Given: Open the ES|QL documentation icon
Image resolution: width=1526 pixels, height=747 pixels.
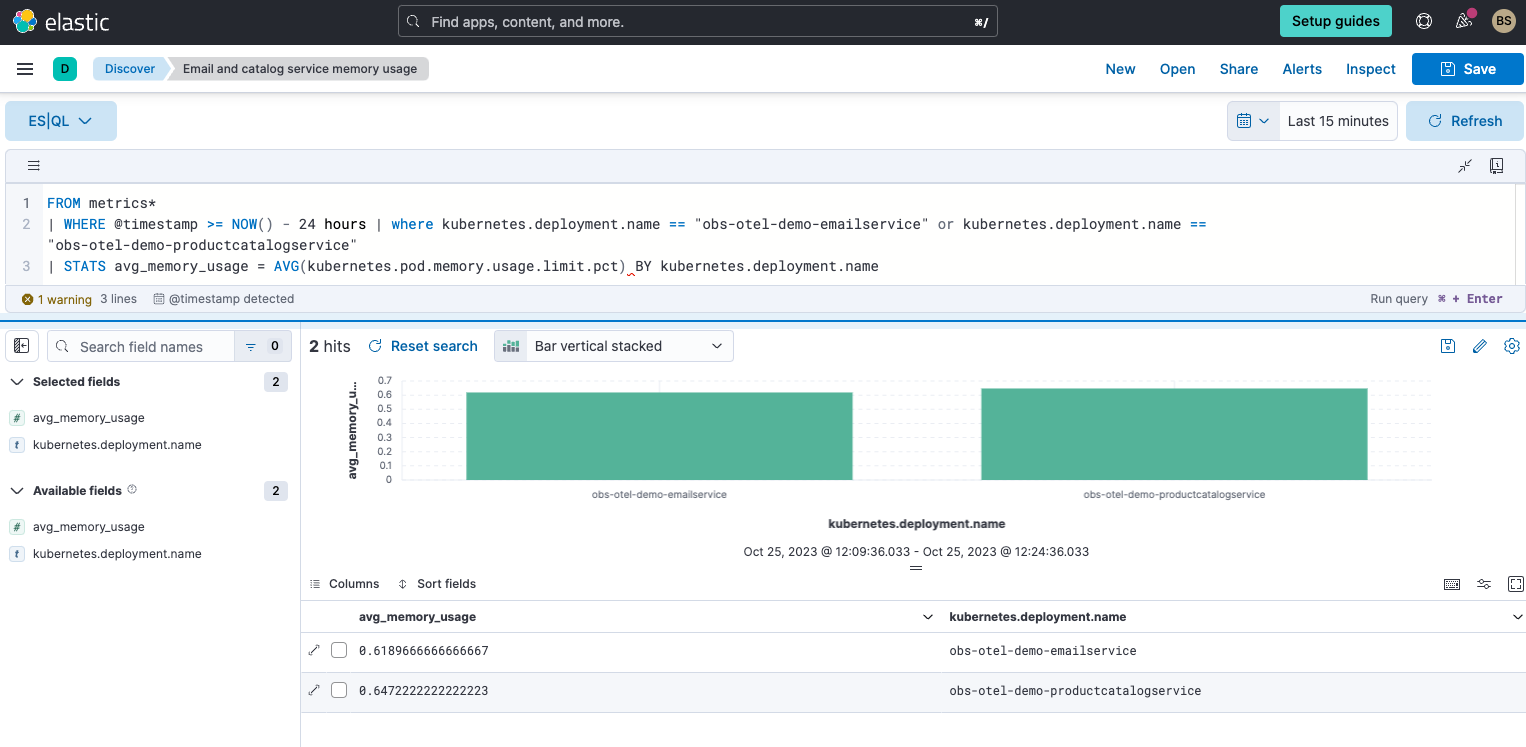Looking at the screenshot, I should tap(1497, 166).
